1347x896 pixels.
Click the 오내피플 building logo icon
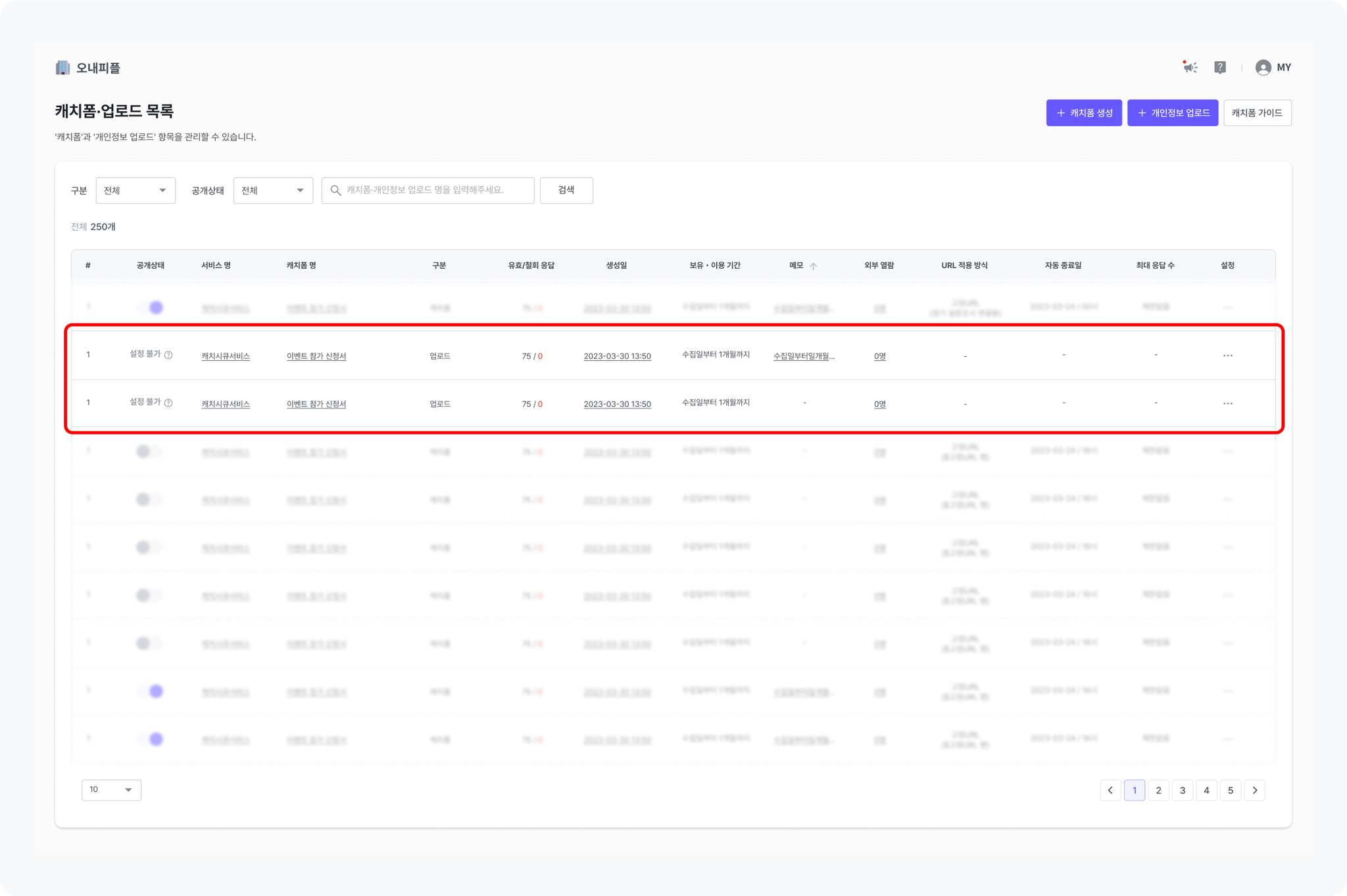click(62, 68)
